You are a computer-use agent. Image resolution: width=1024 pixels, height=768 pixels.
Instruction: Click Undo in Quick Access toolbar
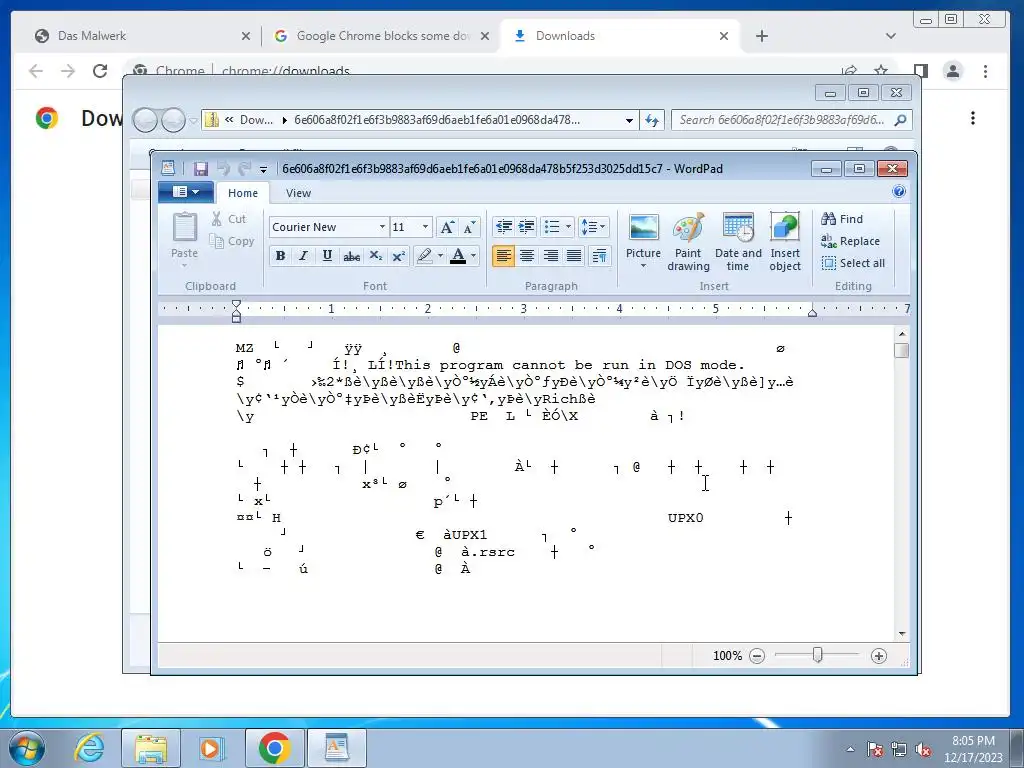223,168
